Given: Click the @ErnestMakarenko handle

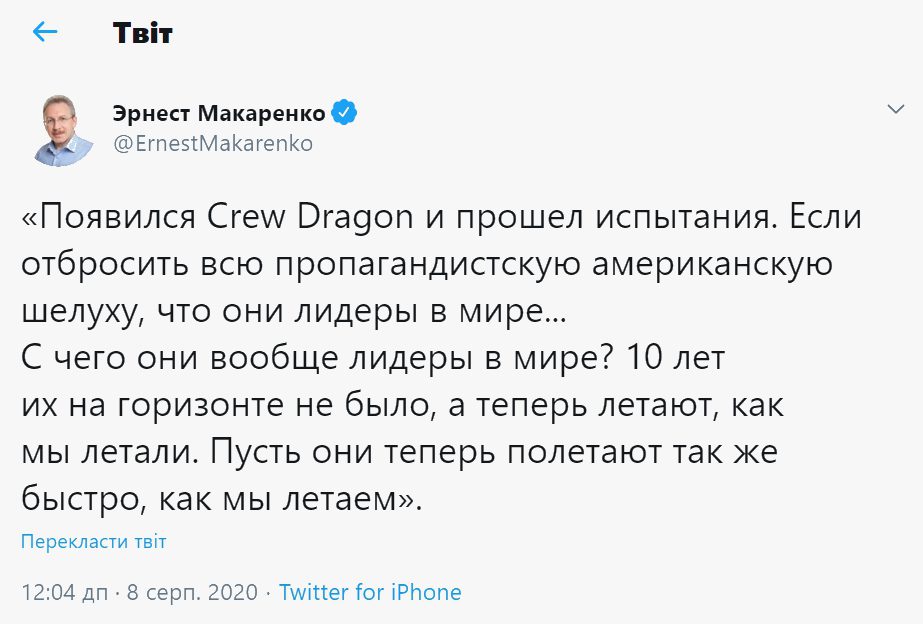Looking at the screenshot, I should (x=213, y=143).
